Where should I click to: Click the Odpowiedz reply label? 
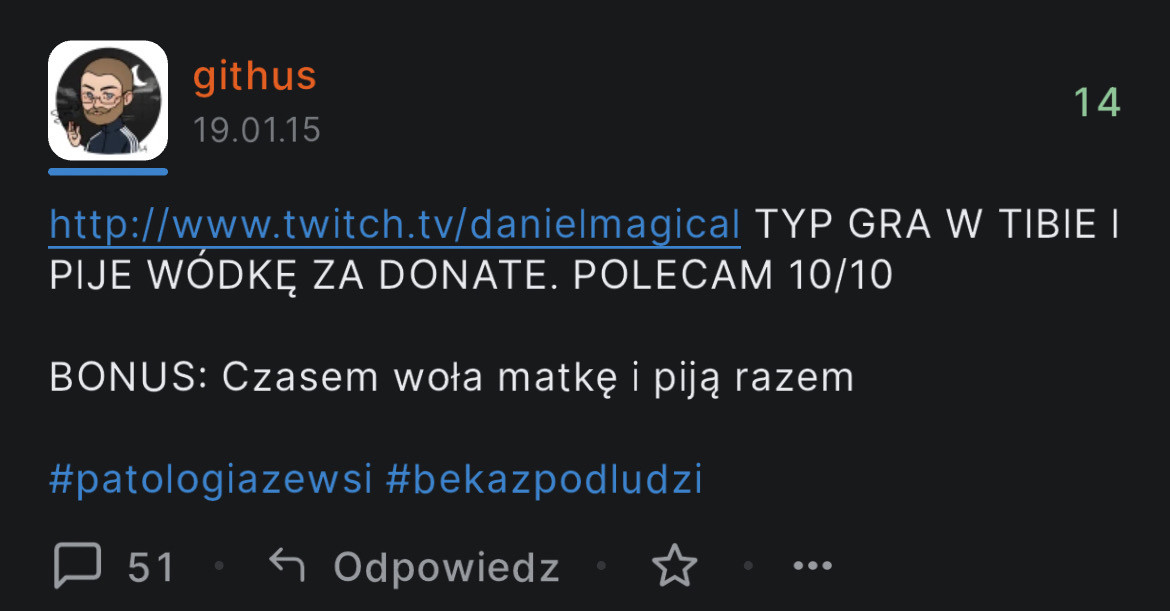pyautogui.click(x=446, y=567)
